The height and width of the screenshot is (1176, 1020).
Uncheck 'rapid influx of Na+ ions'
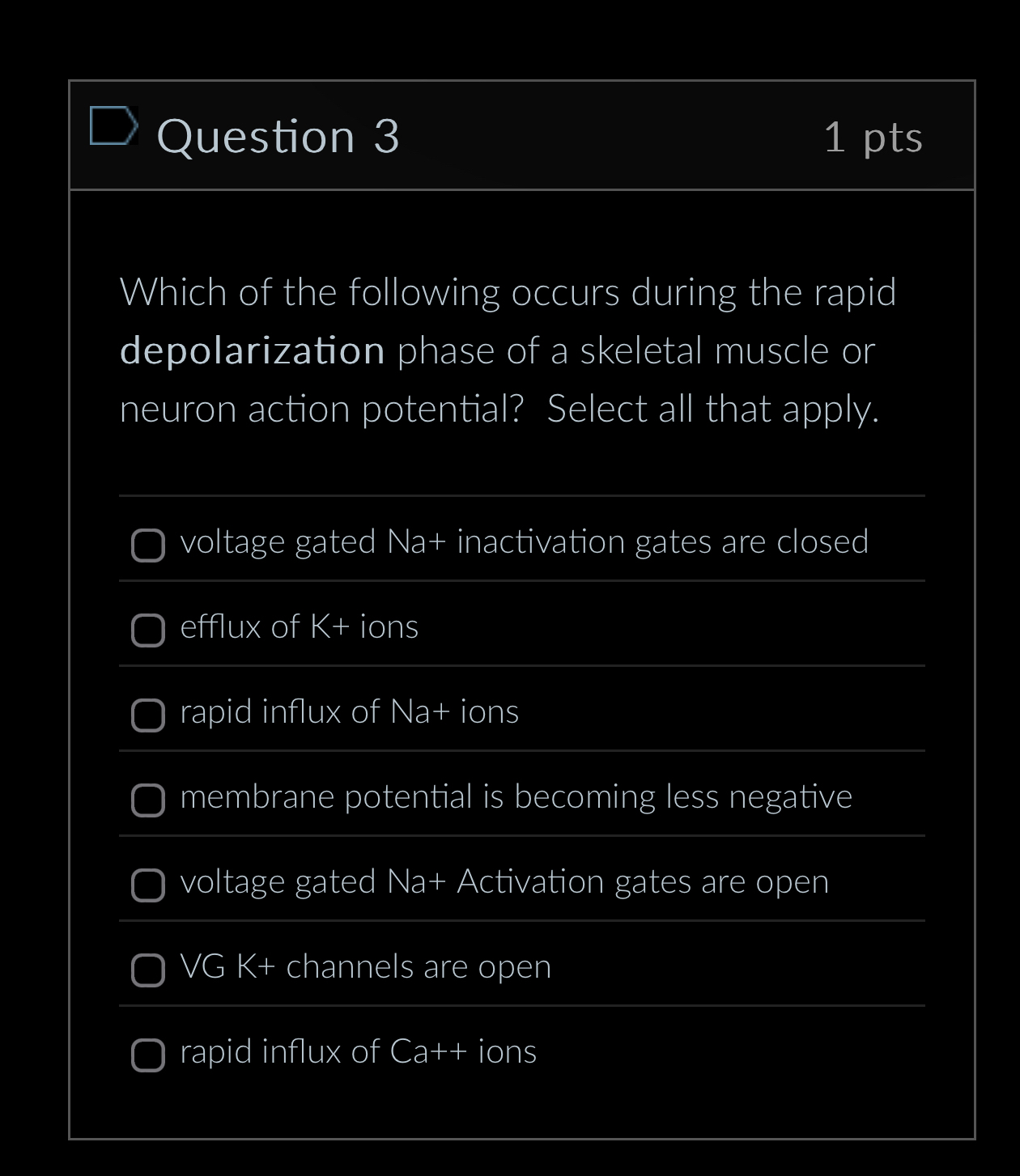[x=147, y=715]
